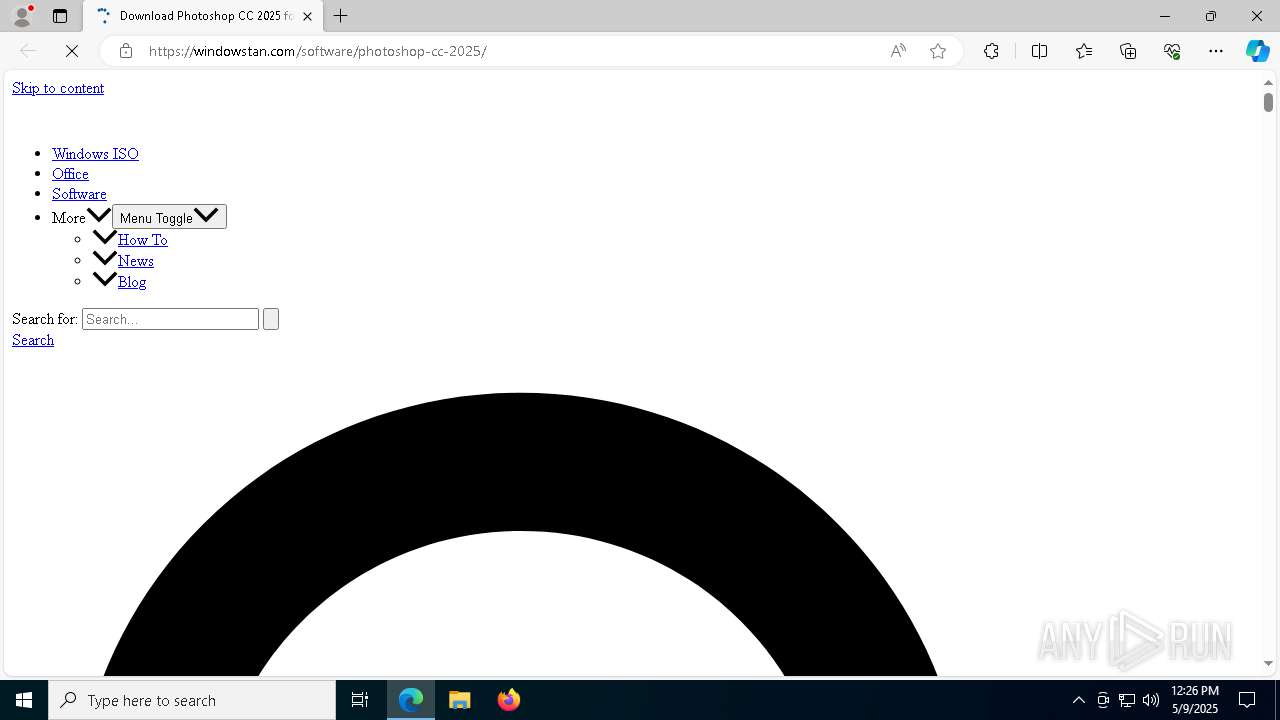1280x720 pixels.
Task: Select the Download Photoshop CC 2025 tab
Action: [202, 16]
